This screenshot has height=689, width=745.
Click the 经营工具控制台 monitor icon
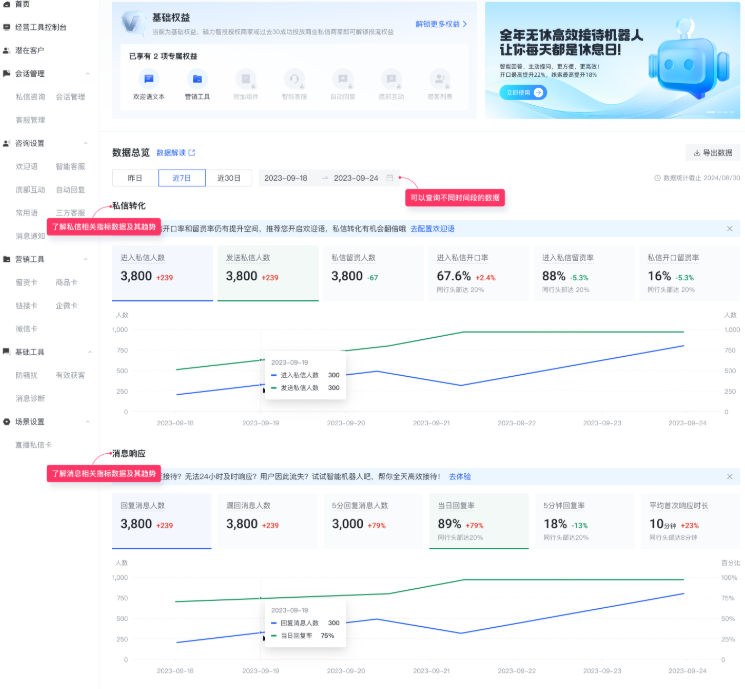(7, 27)
